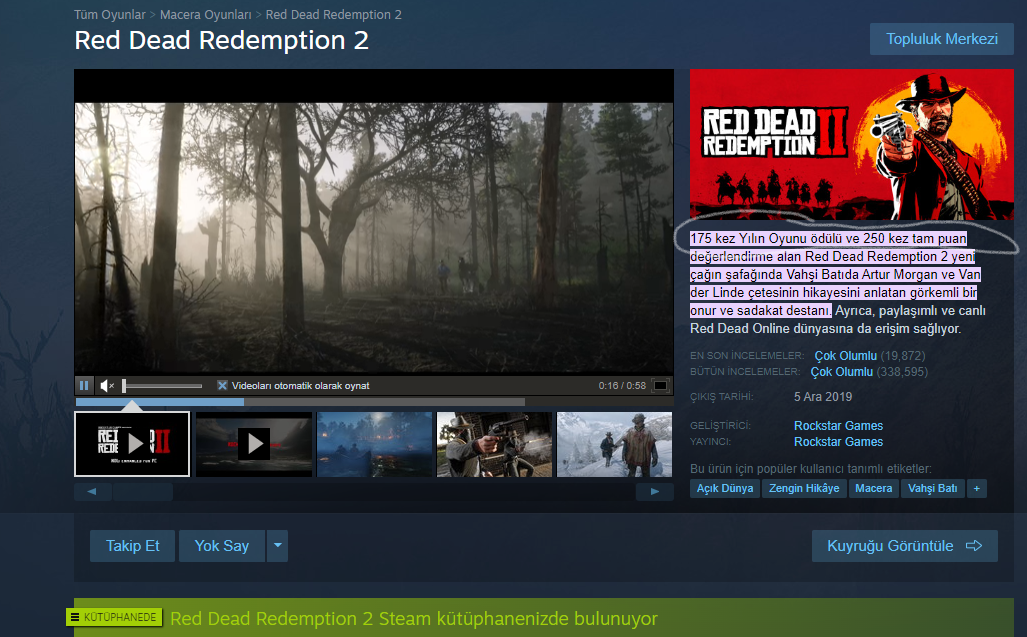Viewport: 1027px width, 637px height.
Task: Click the video time 0:16 / 0:58
Action: (x=622, y=386)
